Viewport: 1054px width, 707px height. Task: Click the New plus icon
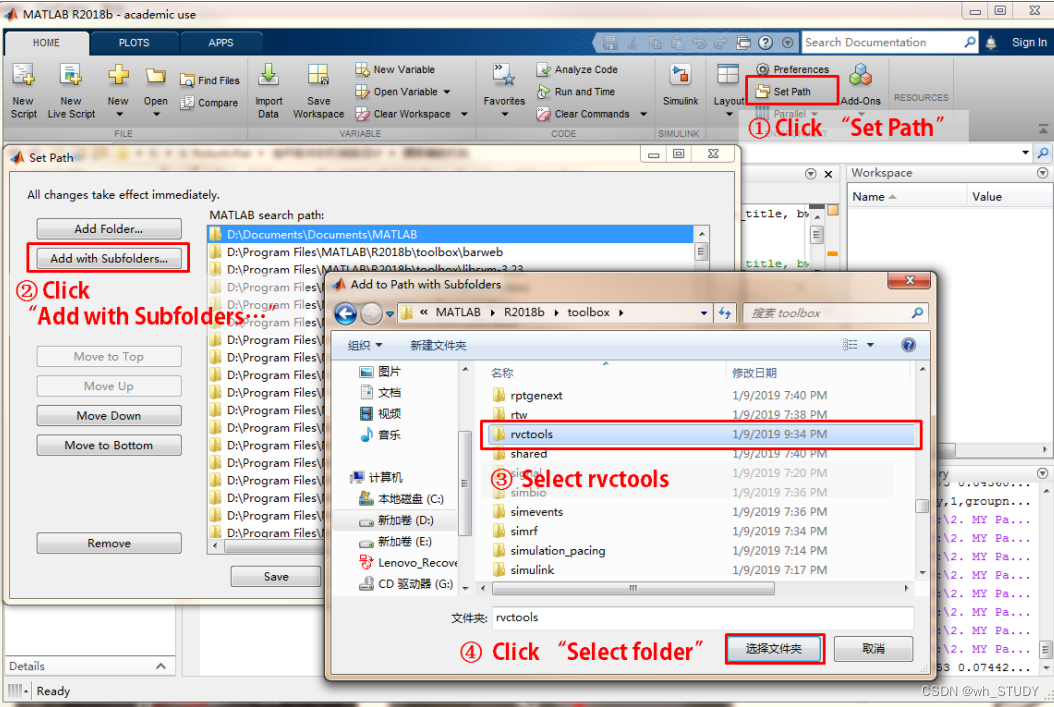click(x=118, y=74)
